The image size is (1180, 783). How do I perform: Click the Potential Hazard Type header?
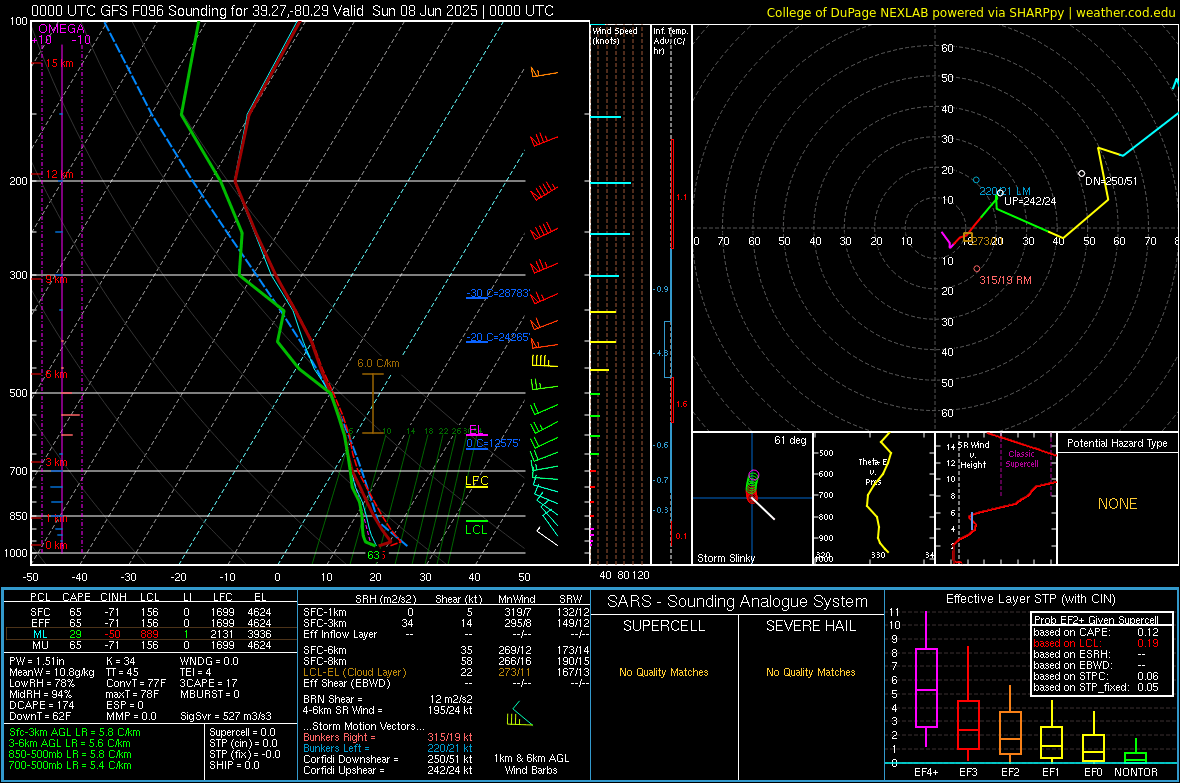point(1118,443)
